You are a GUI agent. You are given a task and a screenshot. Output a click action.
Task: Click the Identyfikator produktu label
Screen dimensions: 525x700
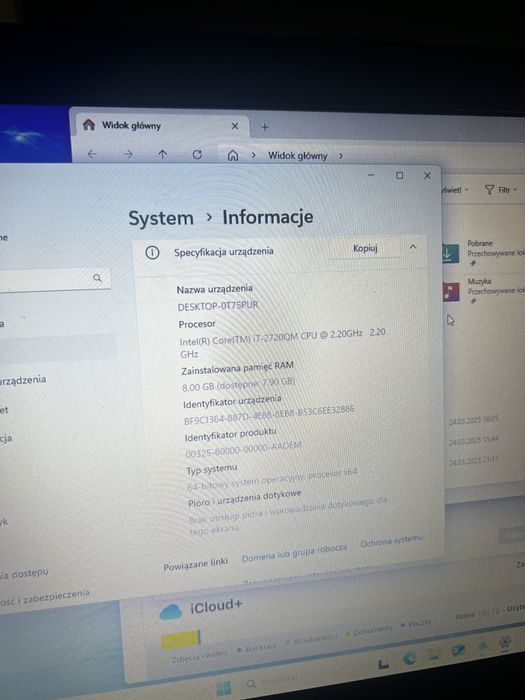pos(231,435)
